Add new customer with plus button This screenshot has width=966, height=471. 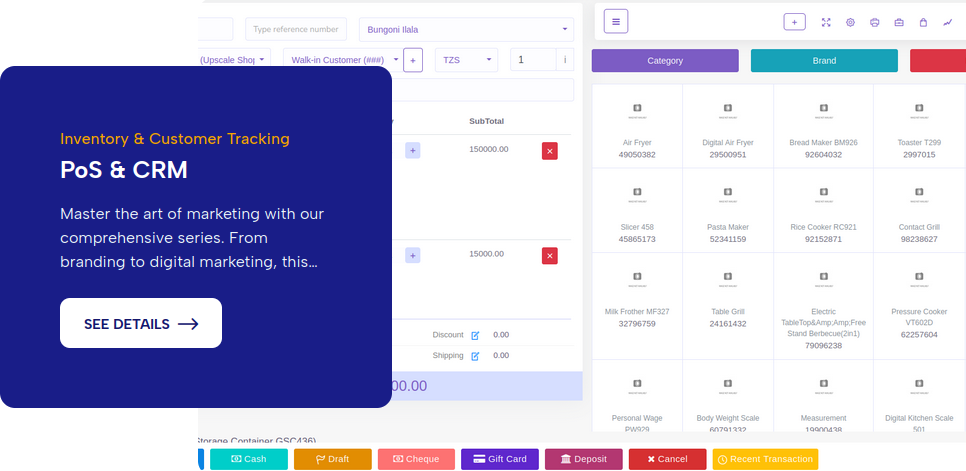coord(414,60)
